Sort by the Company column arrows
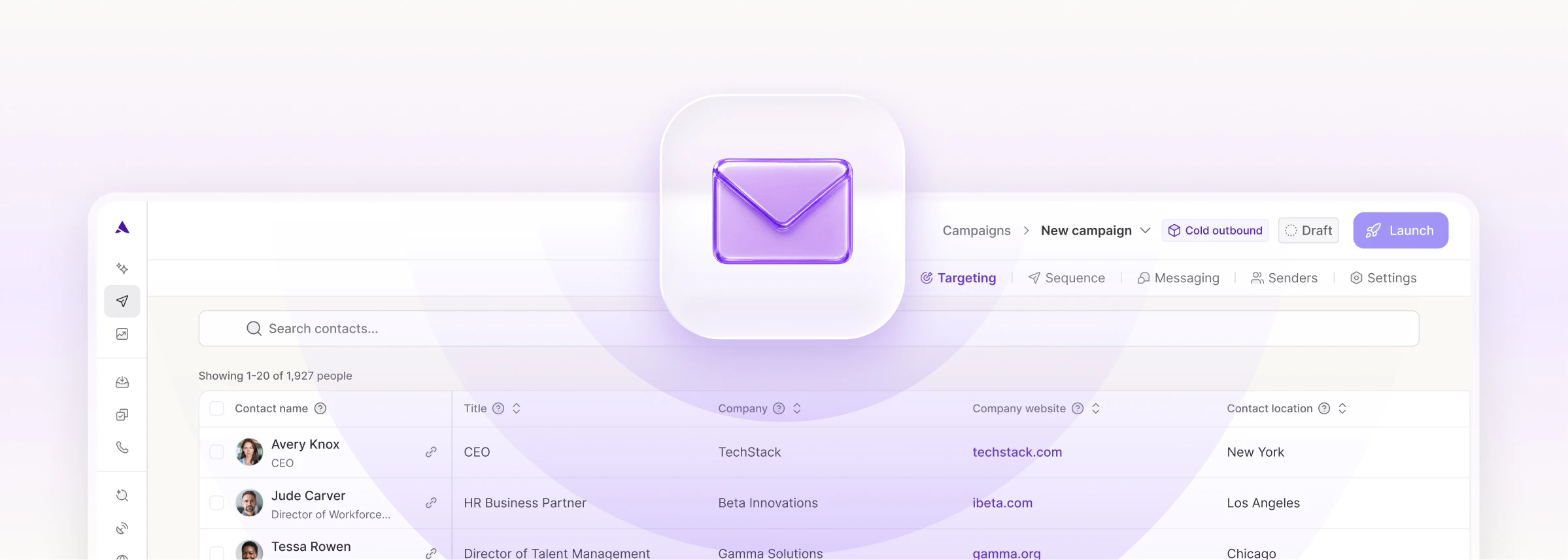This screenshot has height=560, width=1568. click(797, 408)
